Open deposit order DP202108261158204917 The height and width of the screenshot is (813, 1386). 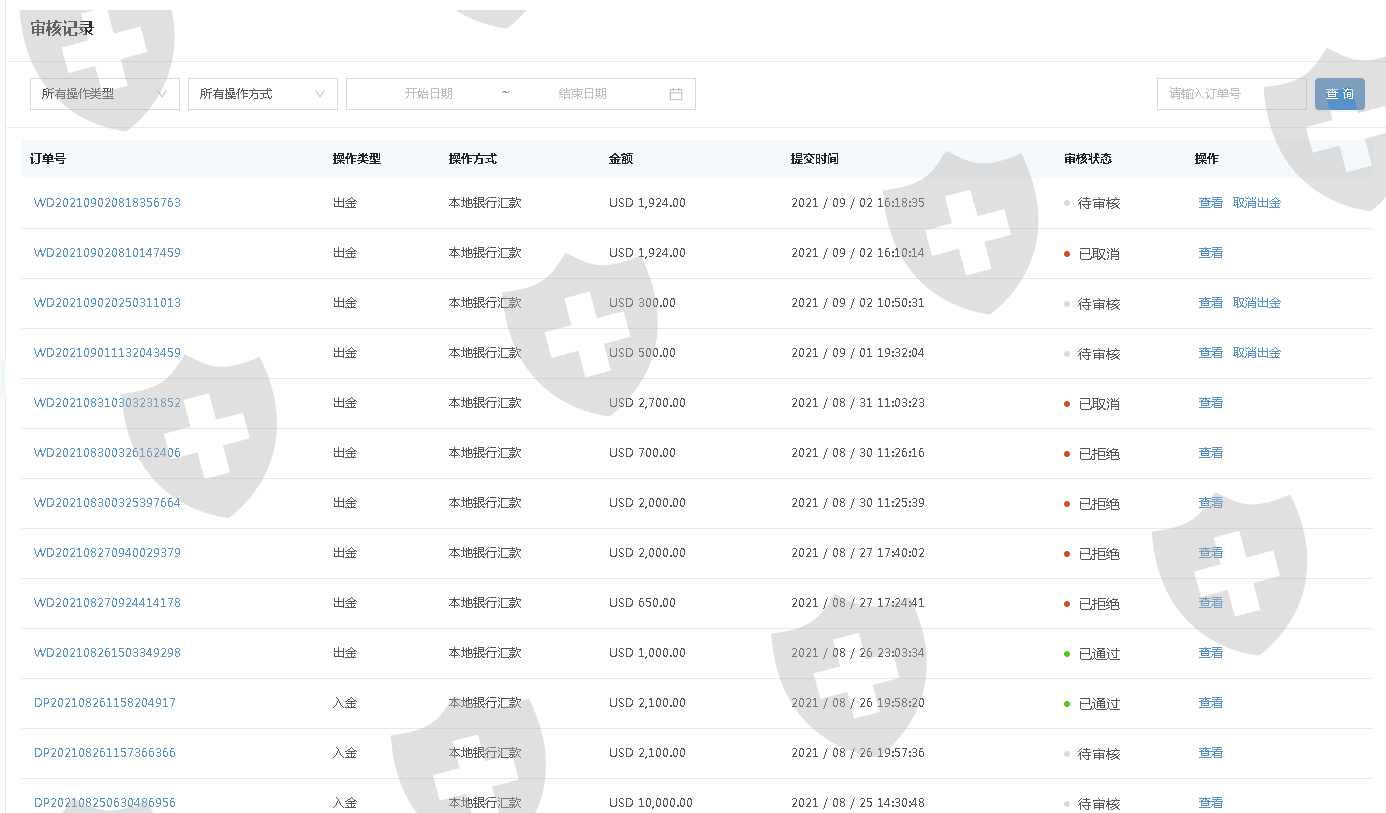pyautogui.click(x=105, y=703)
